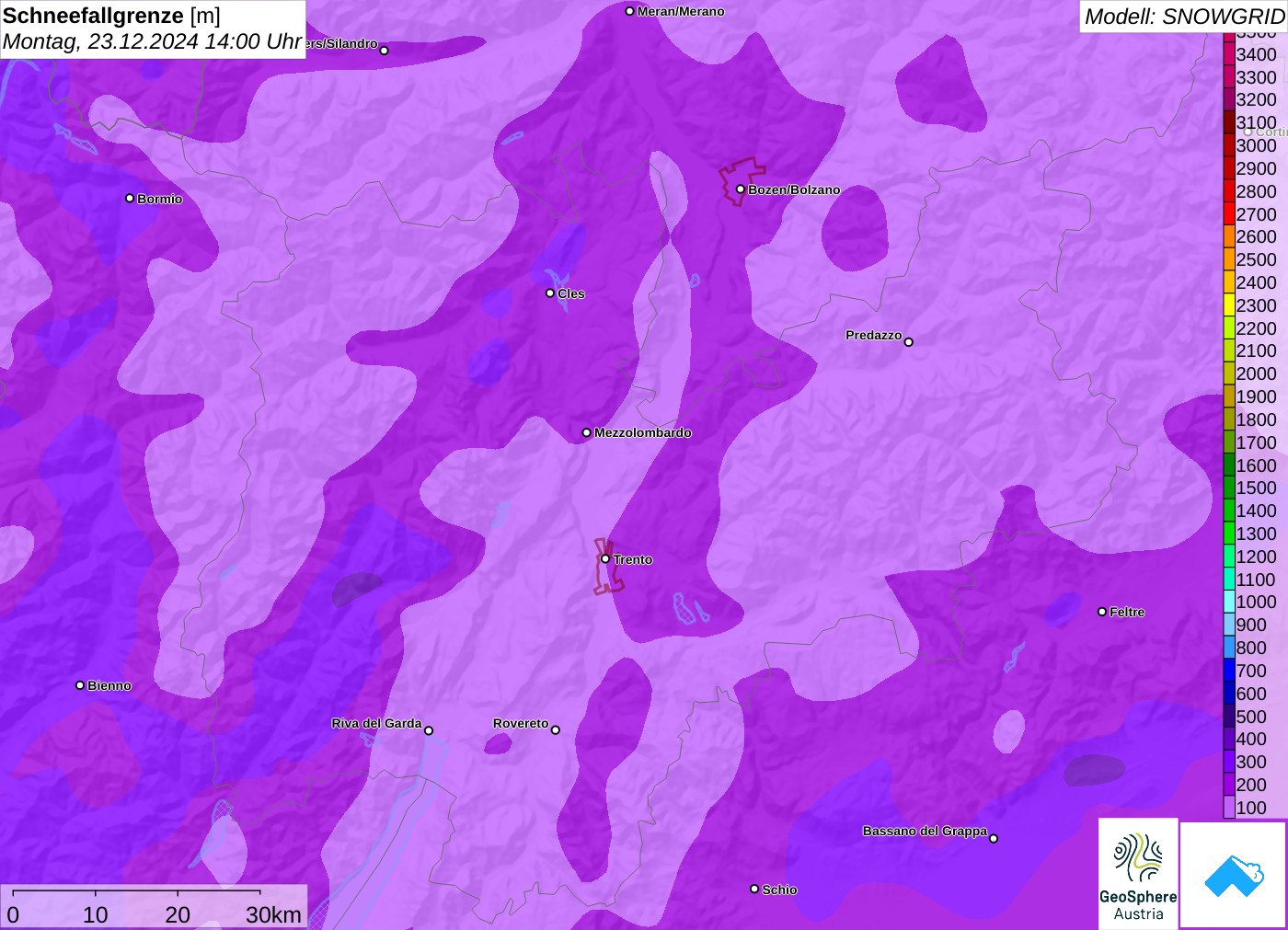Select the 2700 red legend swatch
Image resolution: width=1288 pixels, height=930 pixels.
pyautogui.click(x=1229, y=213)
